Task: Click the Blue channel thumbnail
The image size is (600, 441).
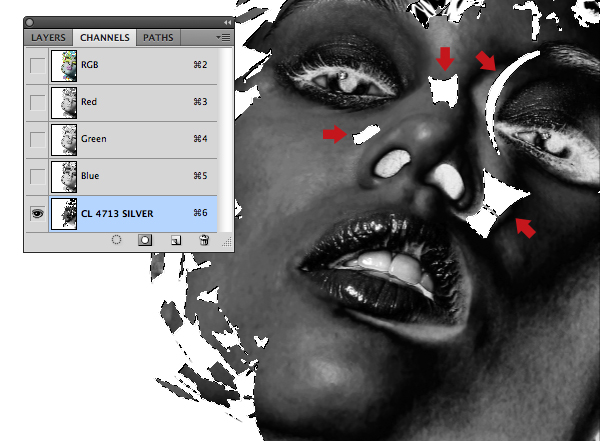Action: [64, 177]
